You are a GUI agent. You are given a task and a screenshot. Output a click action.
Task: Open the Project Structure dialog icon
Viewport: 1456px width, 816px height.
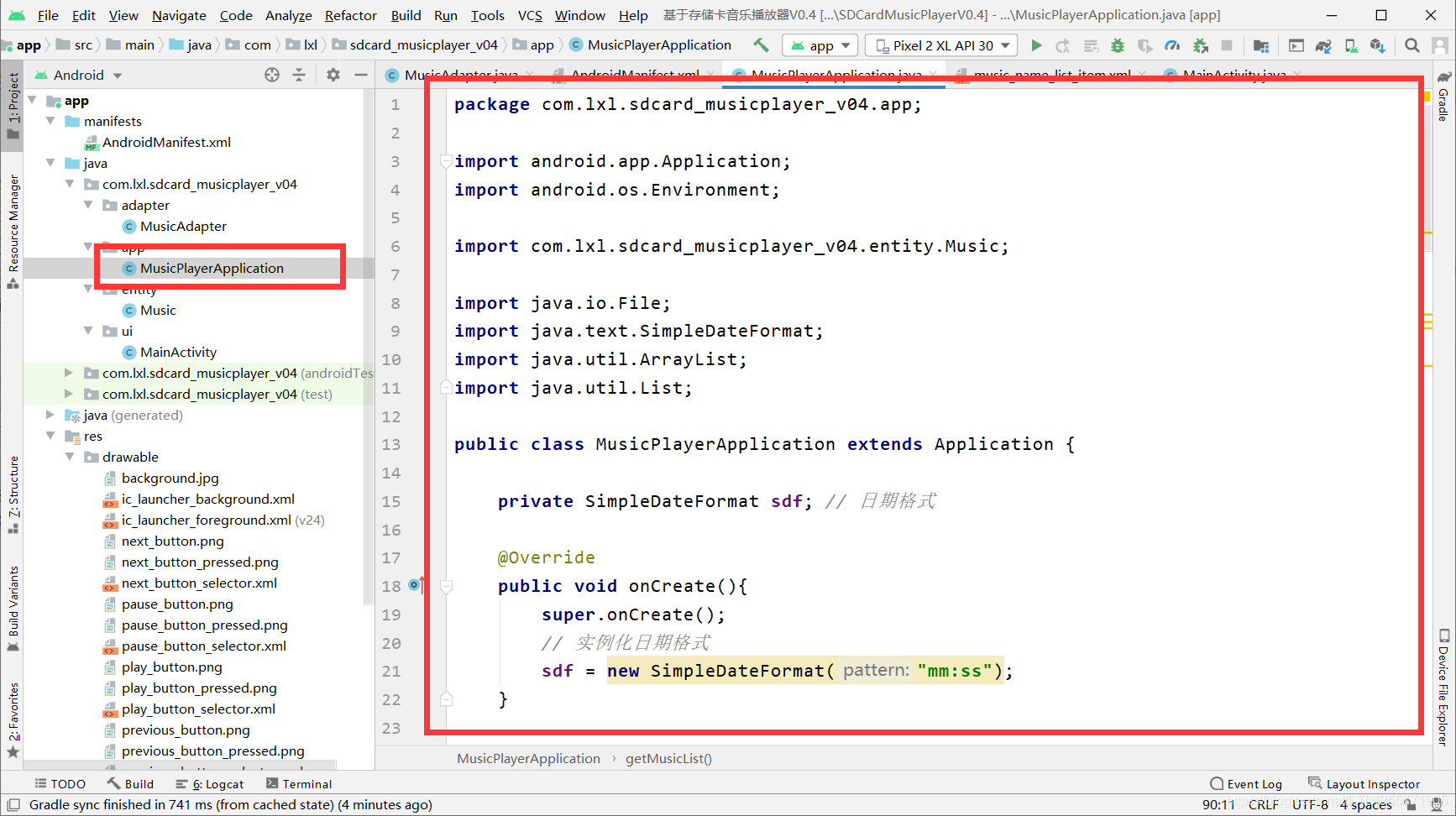pyautogui.click(x=1261, y=45)
